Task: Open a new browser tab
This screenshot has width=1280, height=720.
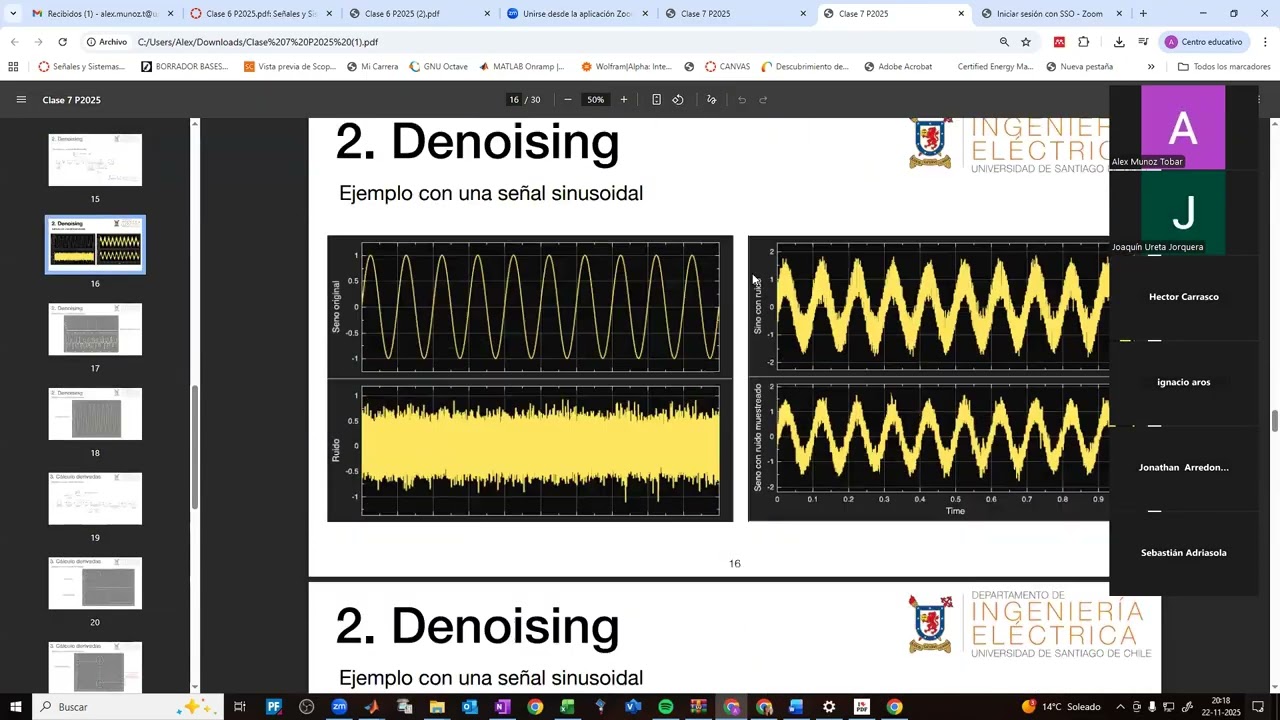Action: [1143, 14]
